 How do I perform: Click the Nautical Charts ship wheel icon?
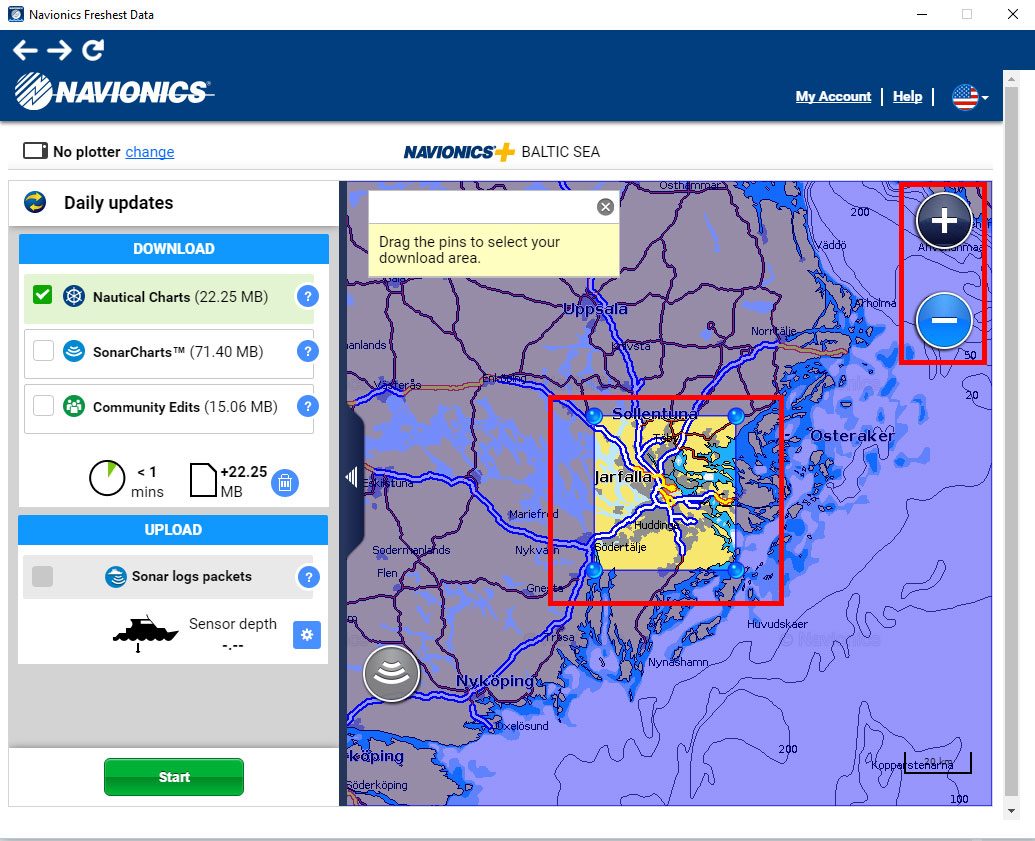point(74,296)
